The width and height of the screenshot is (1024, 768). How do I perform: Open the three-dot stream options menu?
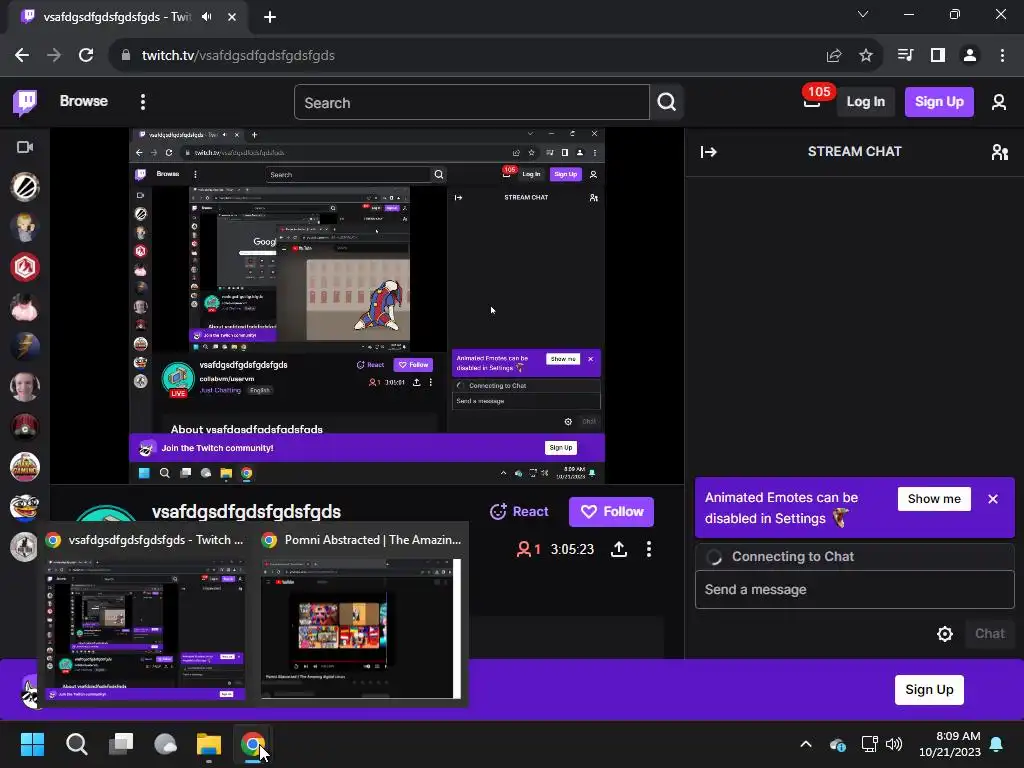[648, 549]
